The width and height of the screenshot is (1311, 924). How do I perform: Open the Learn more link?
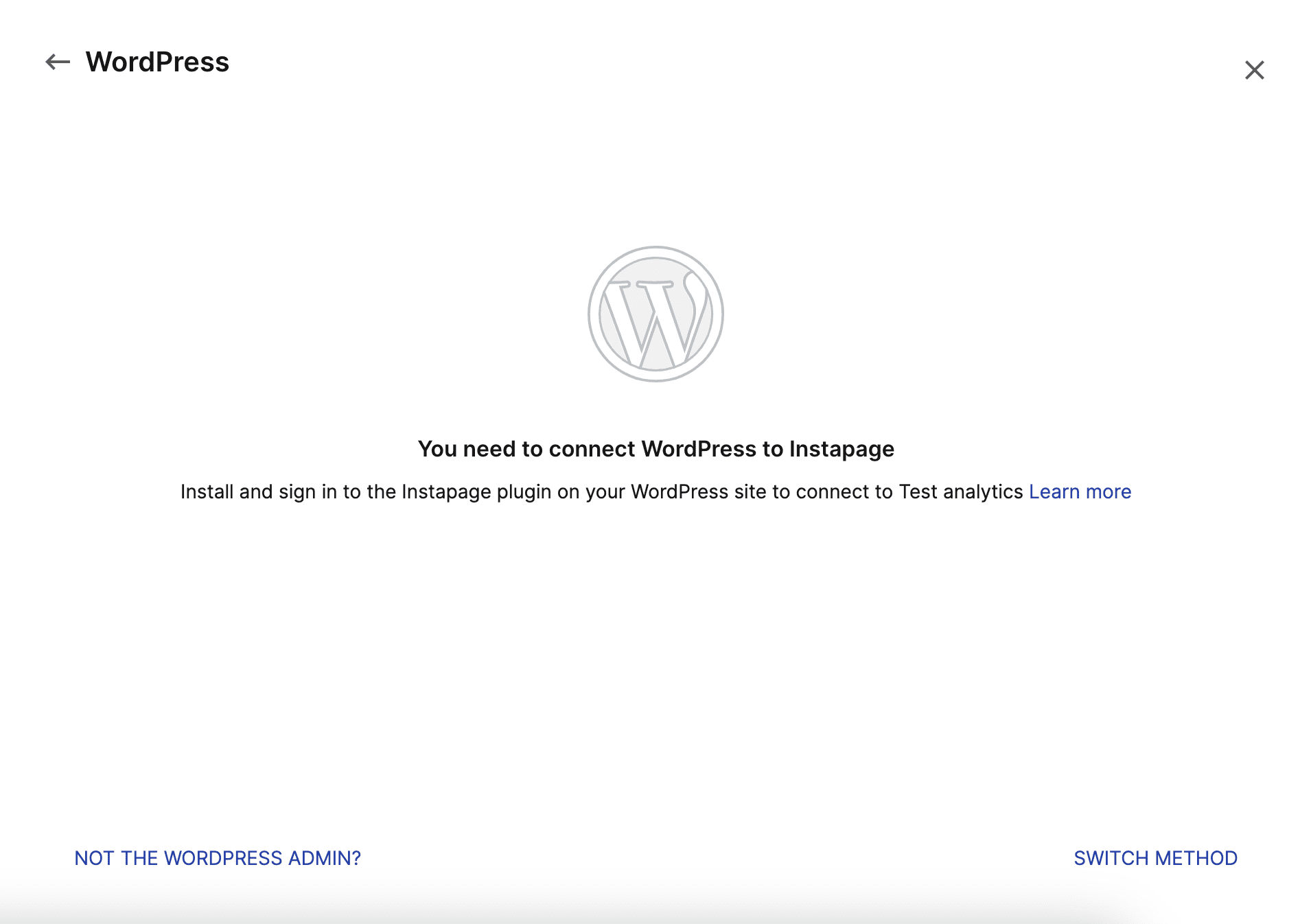[1080, 492]
